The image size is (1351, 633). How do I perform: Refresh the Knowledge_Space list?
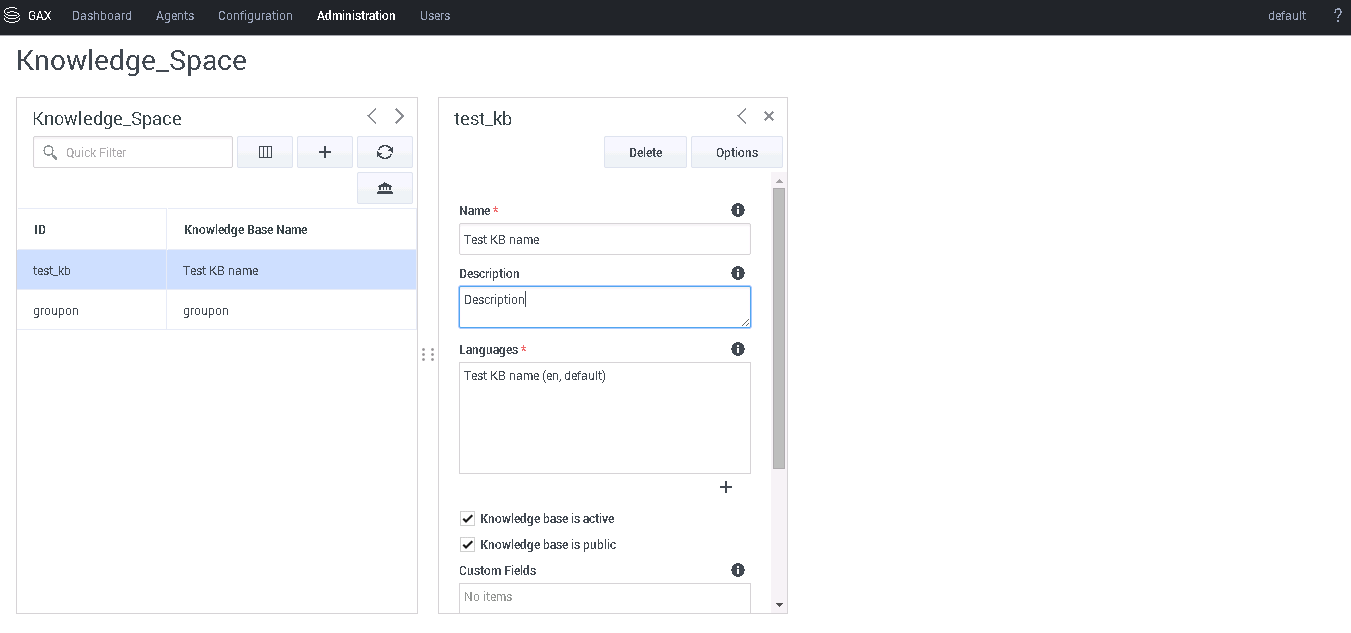coord(385,152)
